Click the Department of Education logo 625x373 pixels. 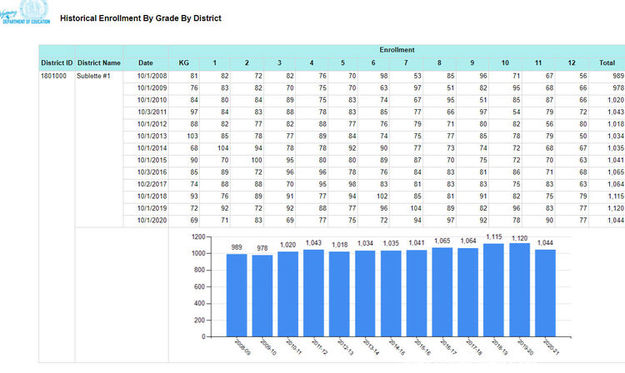click(26, 12)
